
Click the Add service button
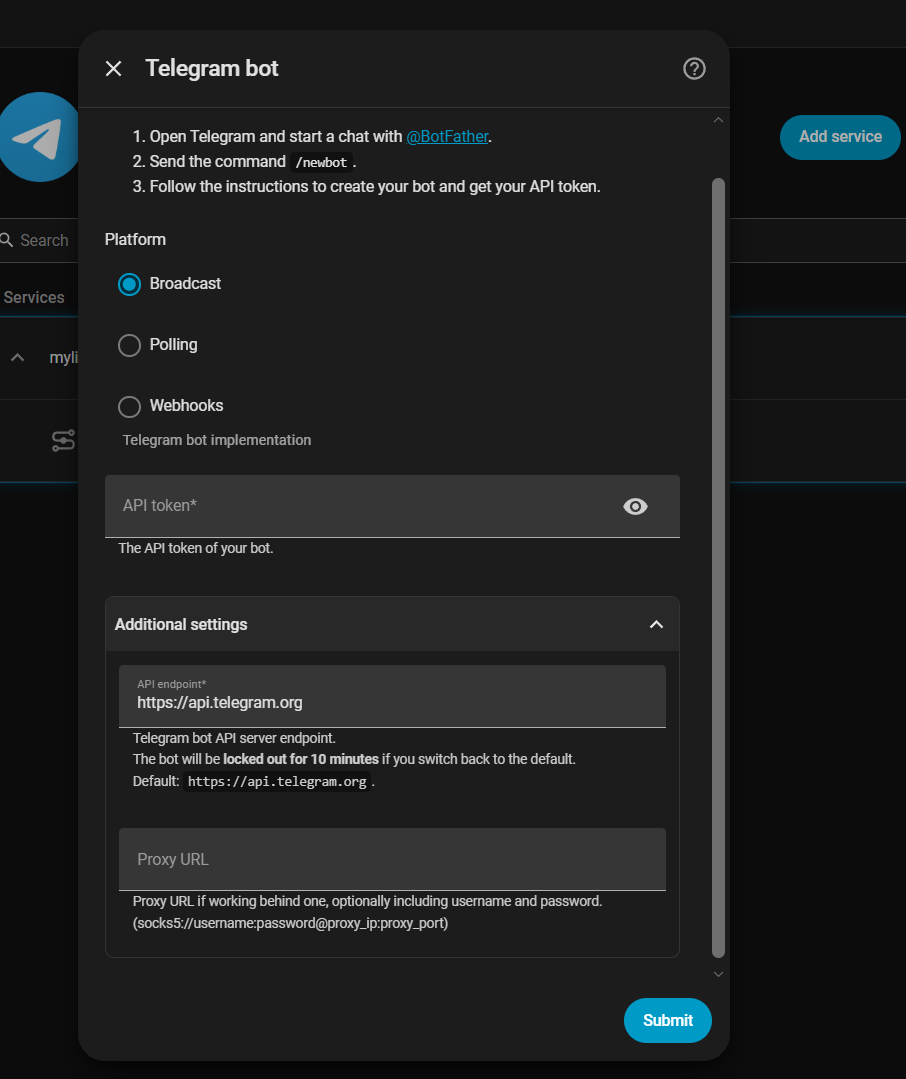(840, 137)
